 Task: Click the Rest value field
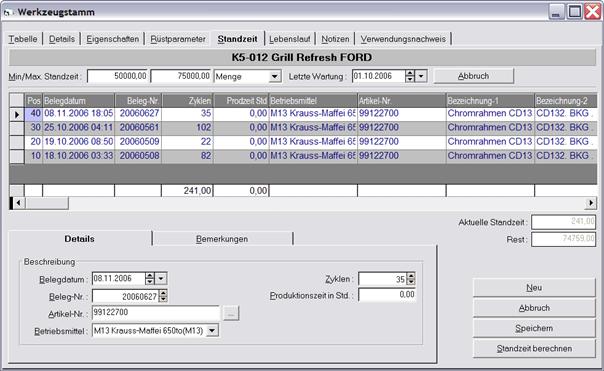tap(564, 239)
